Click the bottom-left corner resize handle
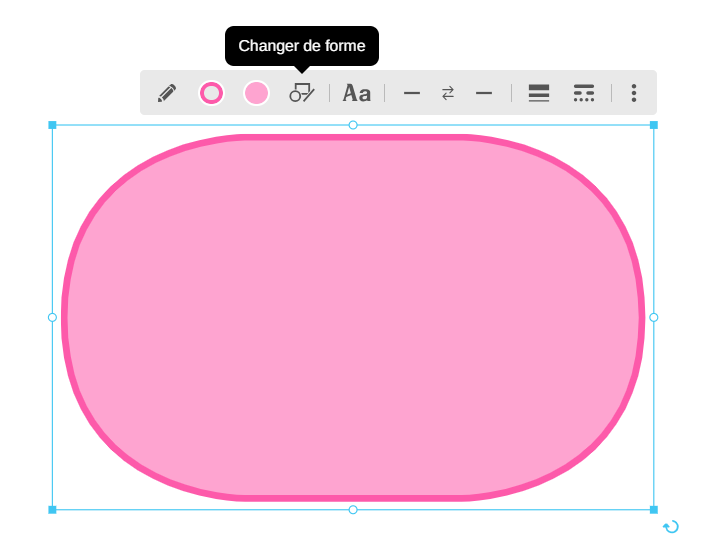713x553 pixels. pos(52,510)
